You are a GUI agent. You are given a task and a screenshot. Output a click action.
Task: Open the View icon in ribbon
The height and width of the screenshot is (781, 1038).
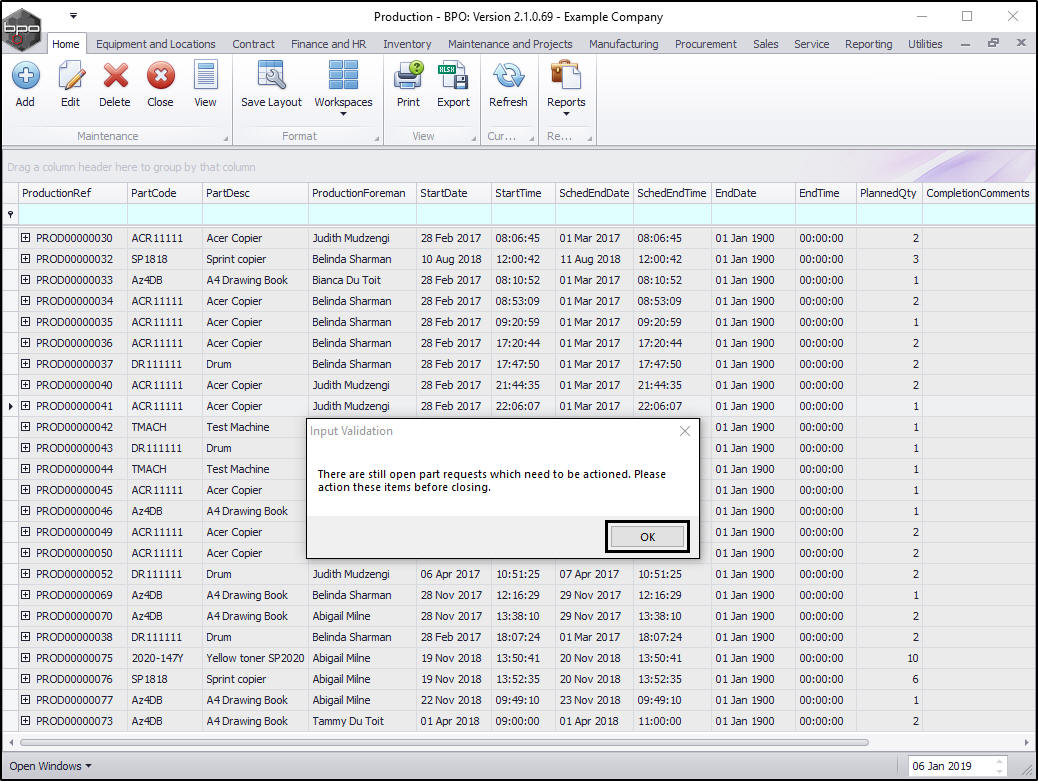(205, 84)
